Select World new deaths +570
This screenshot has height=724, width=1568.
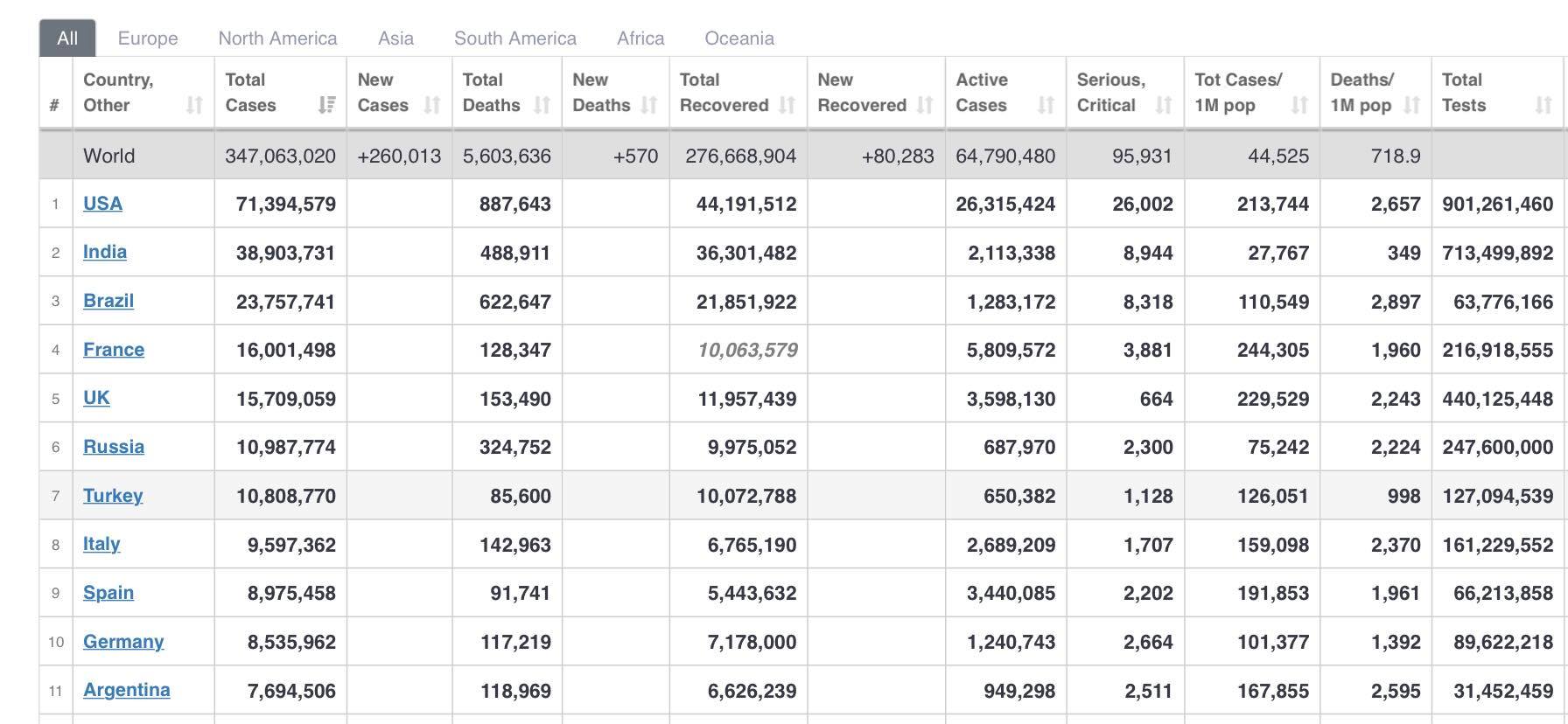click(635, 156)
